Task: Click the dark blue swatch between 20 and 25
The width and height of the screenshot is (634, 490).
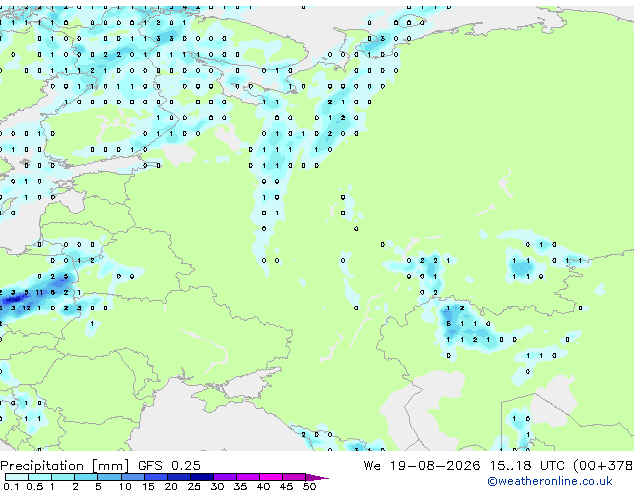Action: (x=179, y=477)
